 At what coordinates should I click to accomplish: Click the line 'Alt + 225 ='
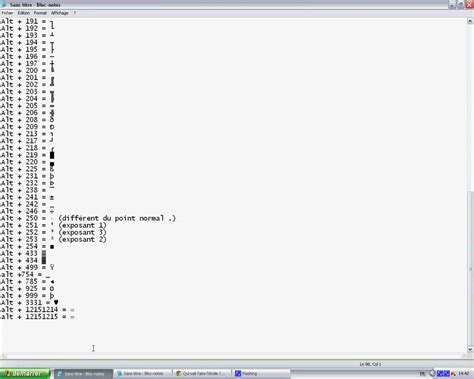pos(27,169)
